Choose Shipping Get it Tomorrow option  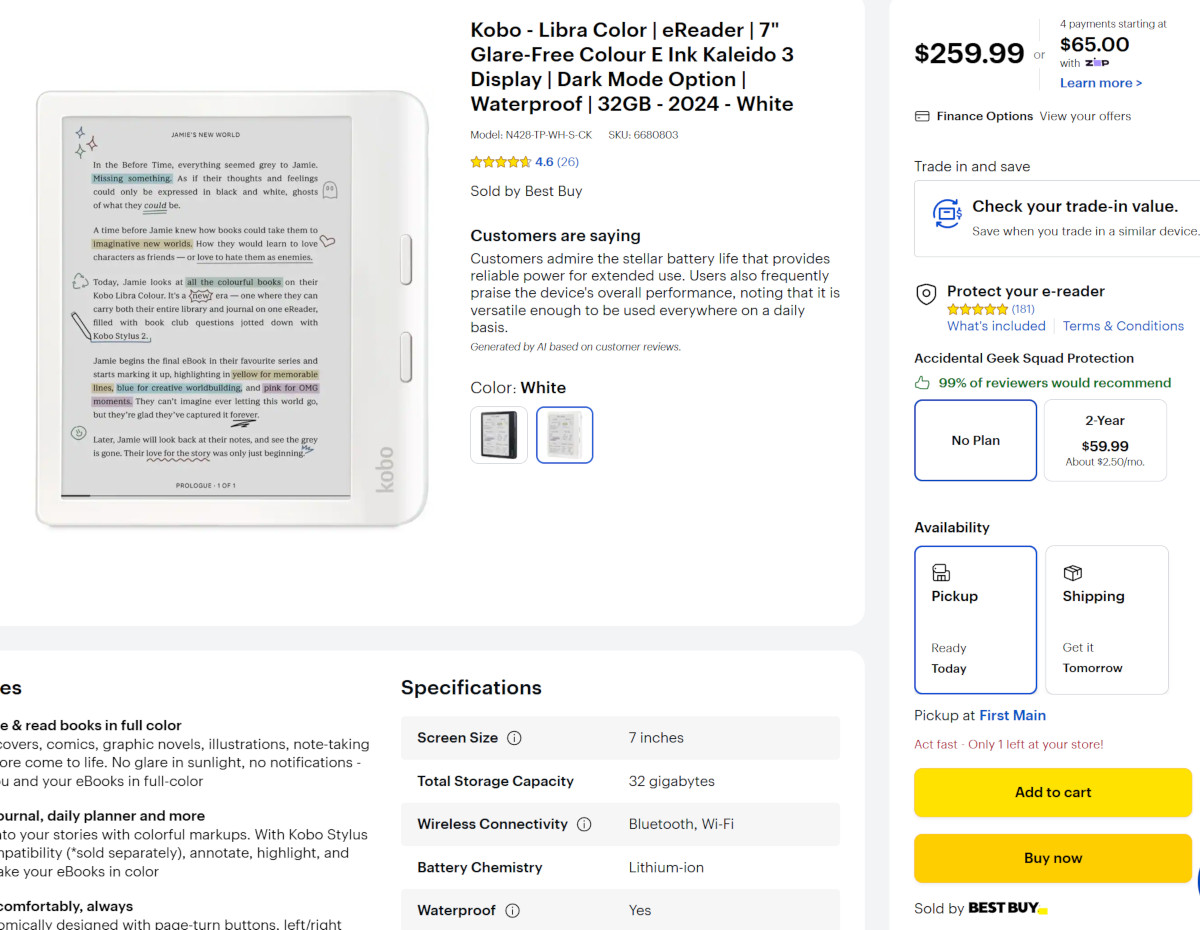(x=1106, y=620)
